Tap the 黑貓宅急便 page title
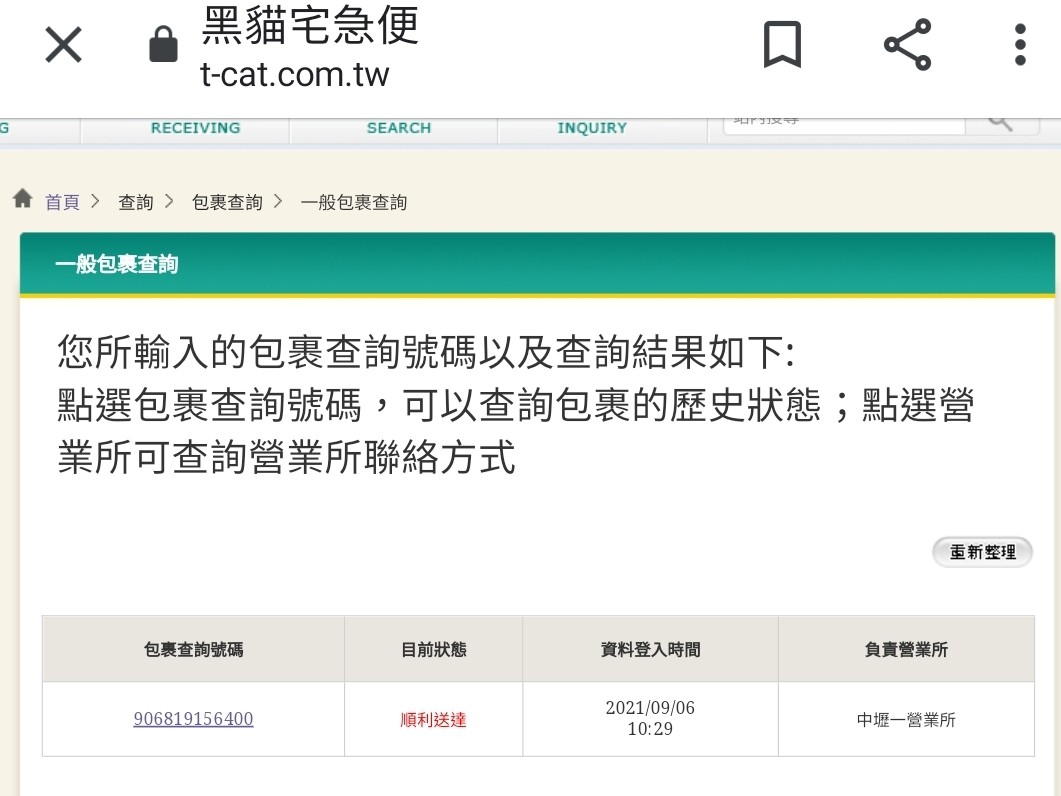Image resolution: width=1061 pixels, height=796 pixels. click(x=310, y=25)
